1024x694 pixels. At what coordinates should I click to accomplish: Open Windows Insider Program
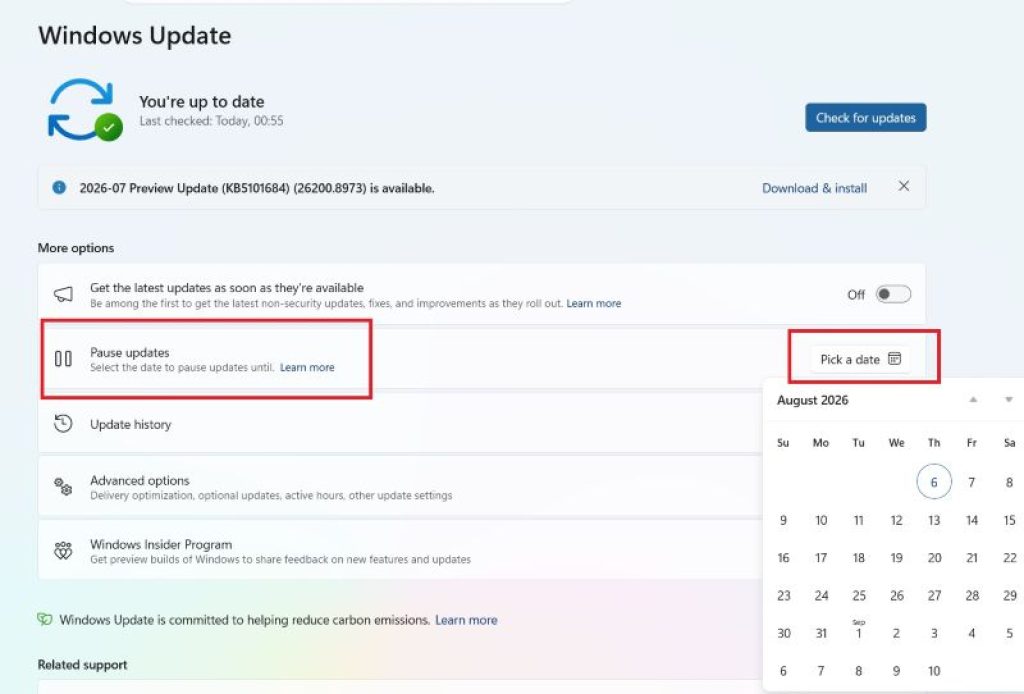[x=400, y=551]
